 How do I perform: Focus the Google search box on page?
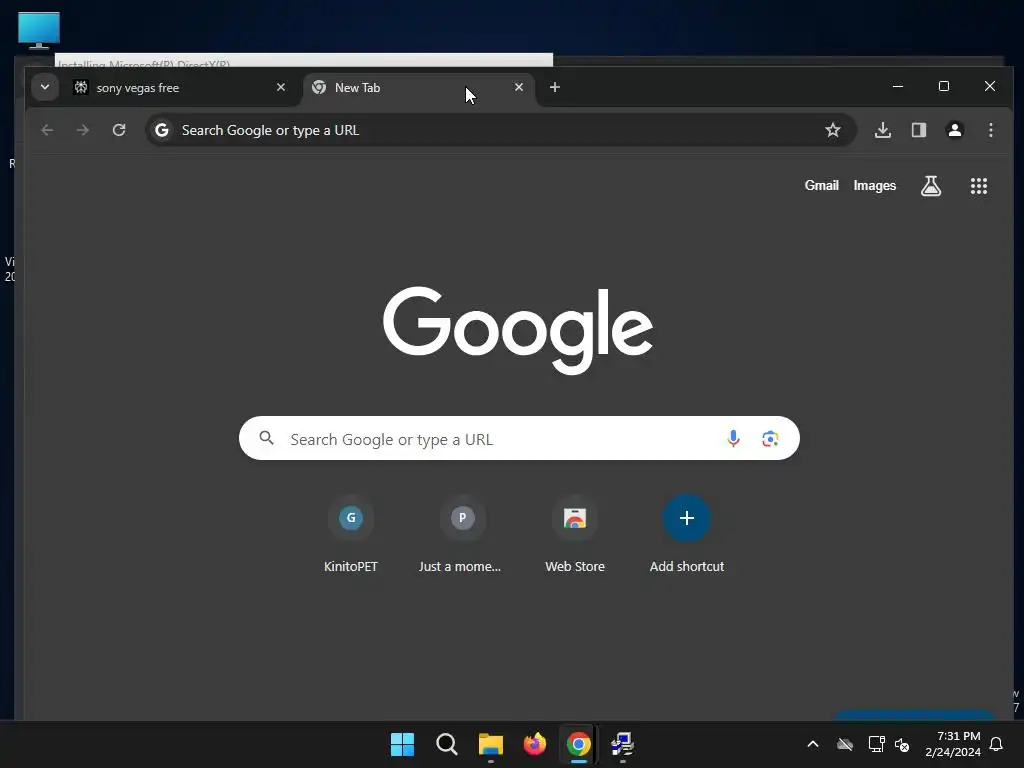coord(519,438)
